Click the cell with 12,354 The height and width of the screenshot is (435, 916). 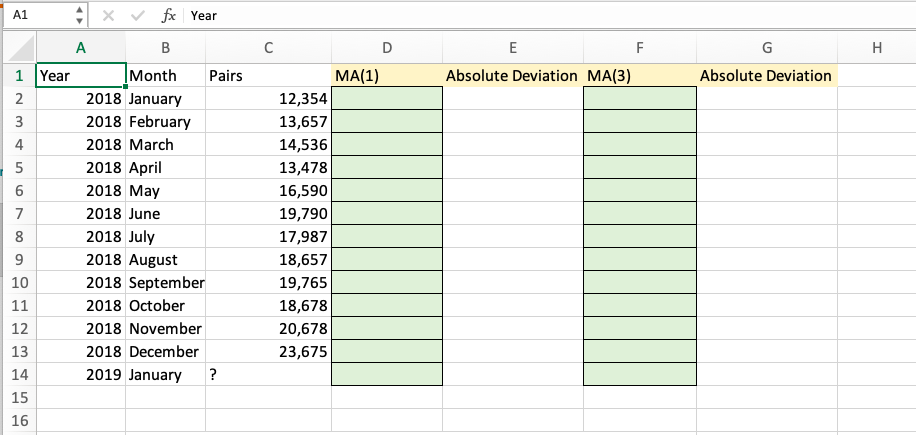268,99
